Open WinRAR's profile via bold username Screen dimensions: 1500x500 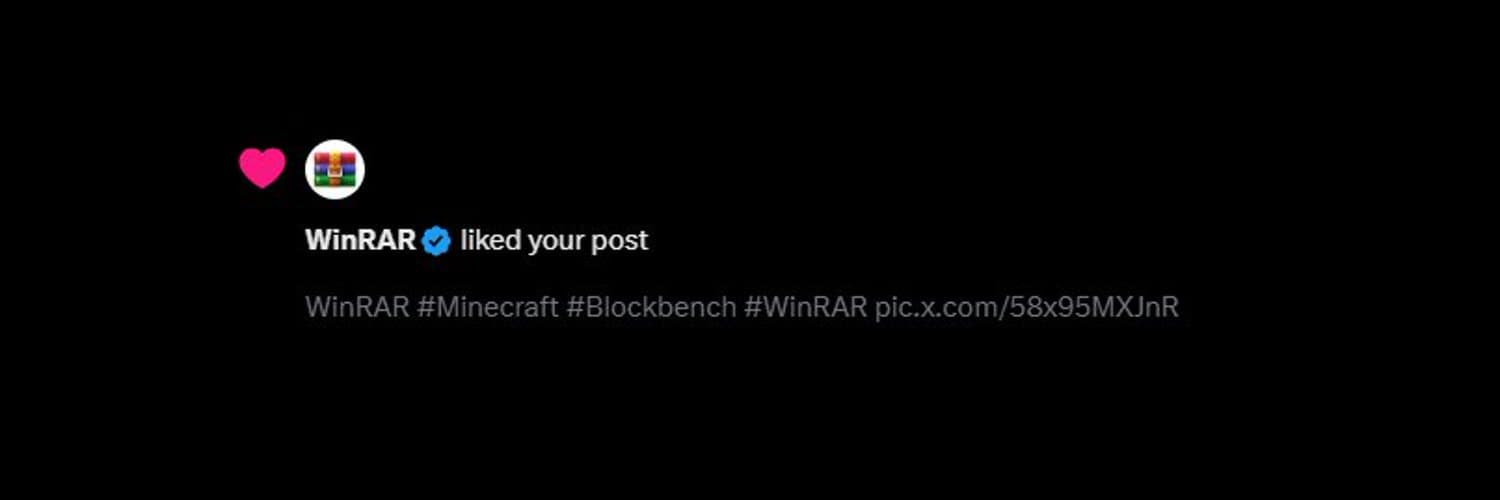click(x=361, y=241)
